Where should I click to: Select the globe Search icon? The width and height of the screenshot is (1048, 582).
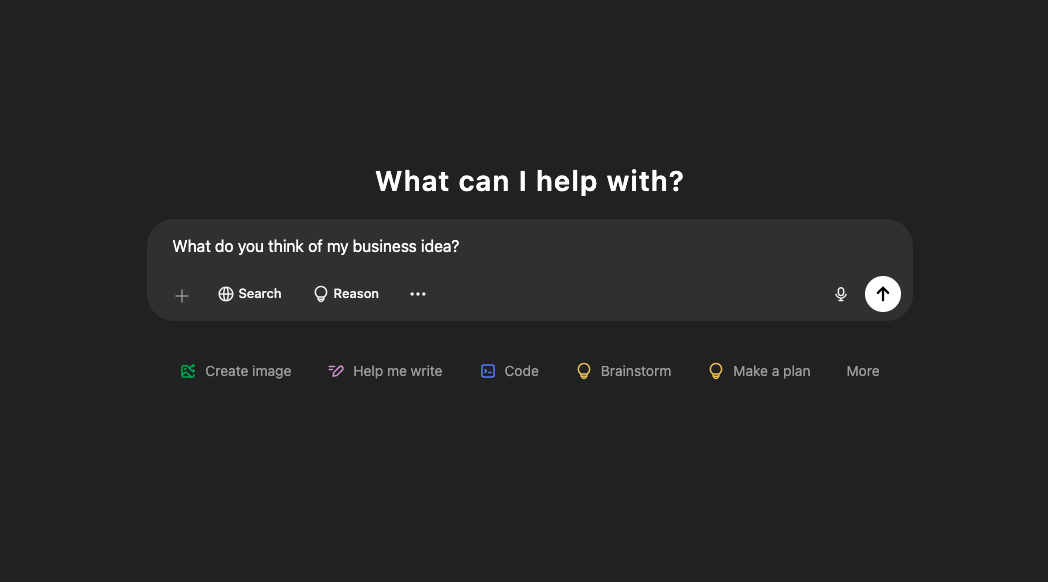225,293
